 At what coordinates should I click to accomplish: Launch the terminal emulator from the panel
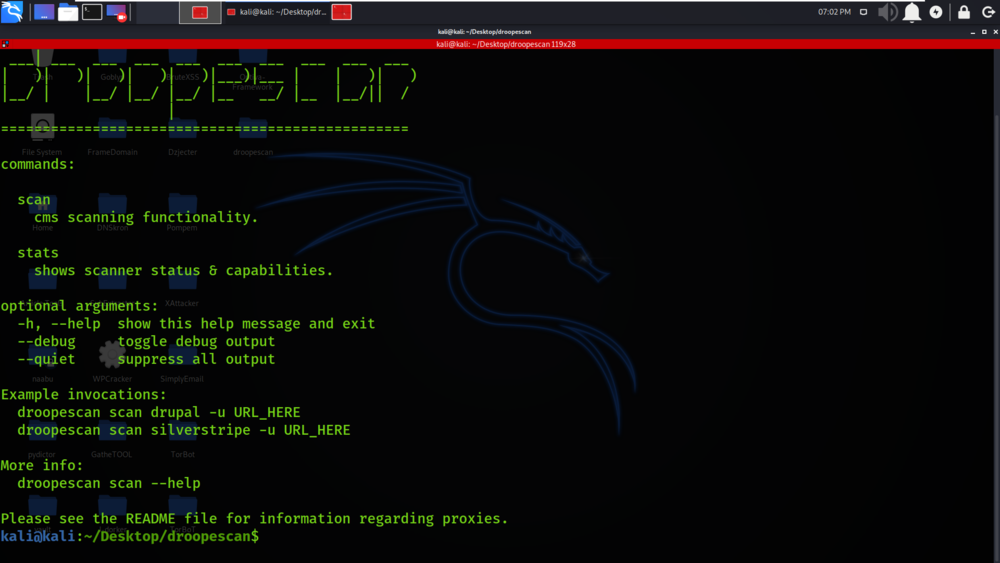(x=92, y=12)
